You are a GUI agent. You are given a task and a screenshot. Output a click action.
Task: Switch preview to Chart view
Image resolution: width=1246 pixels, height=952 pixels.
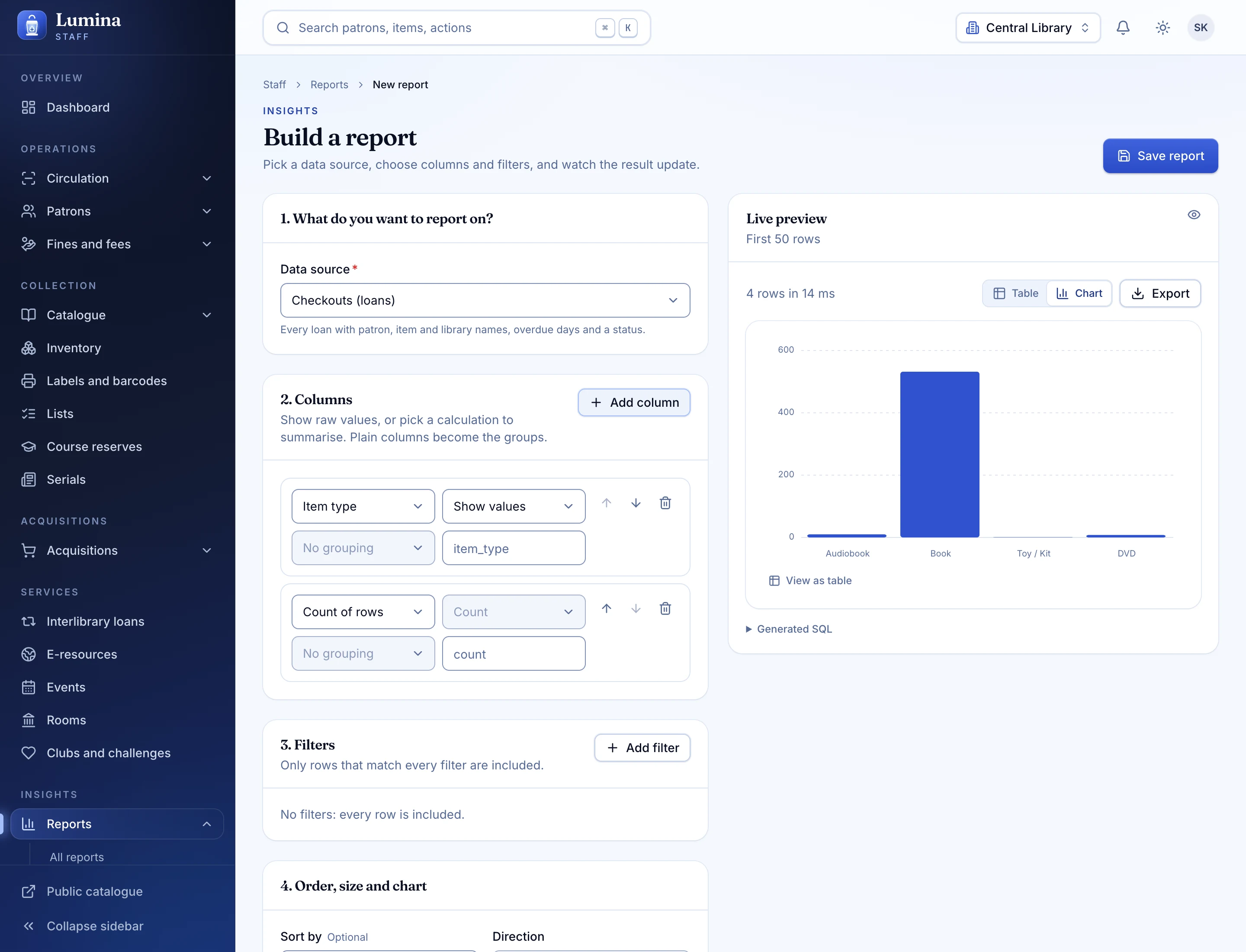[x=1079, y=293]
